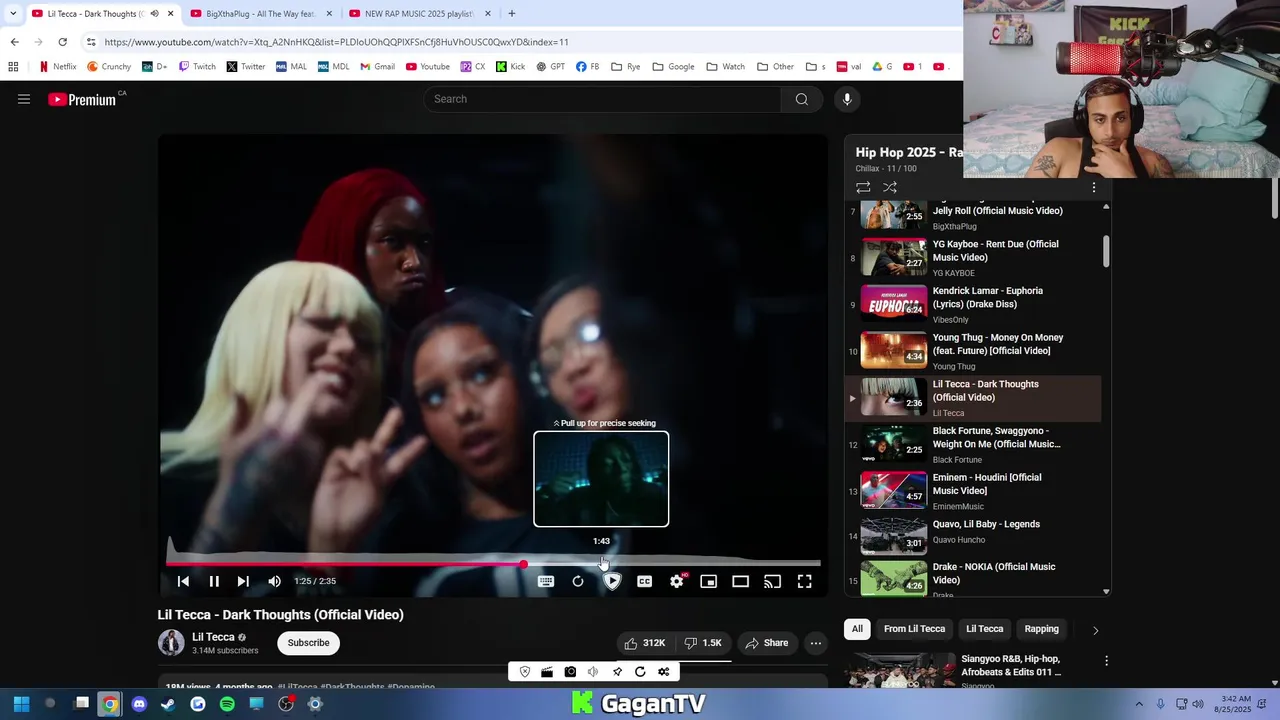1280x720 pixels.
Task: Reload the page in browser
Action: coord(62,42)
